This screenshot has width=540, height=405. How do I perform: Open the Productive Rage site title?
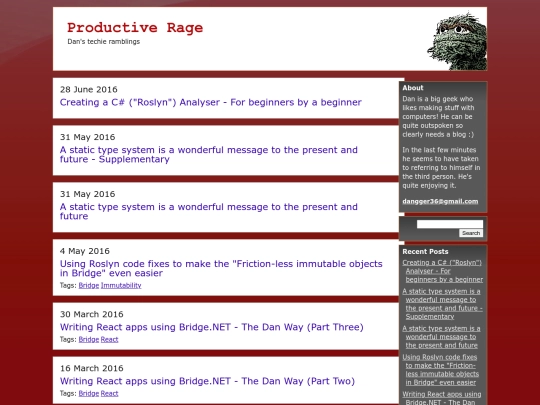pyautogui.click(x=135, y=28)
